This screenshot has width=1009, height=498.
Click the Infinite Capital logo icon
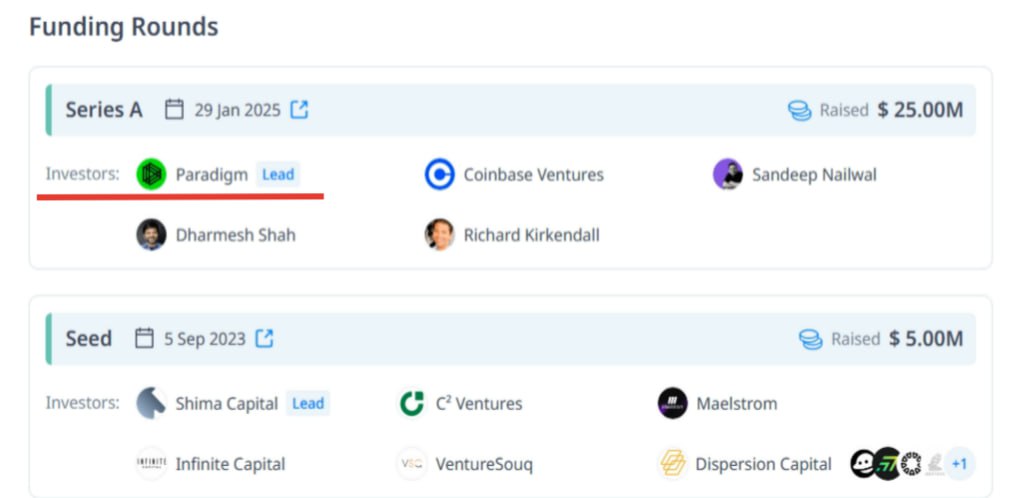coord(151,463)
